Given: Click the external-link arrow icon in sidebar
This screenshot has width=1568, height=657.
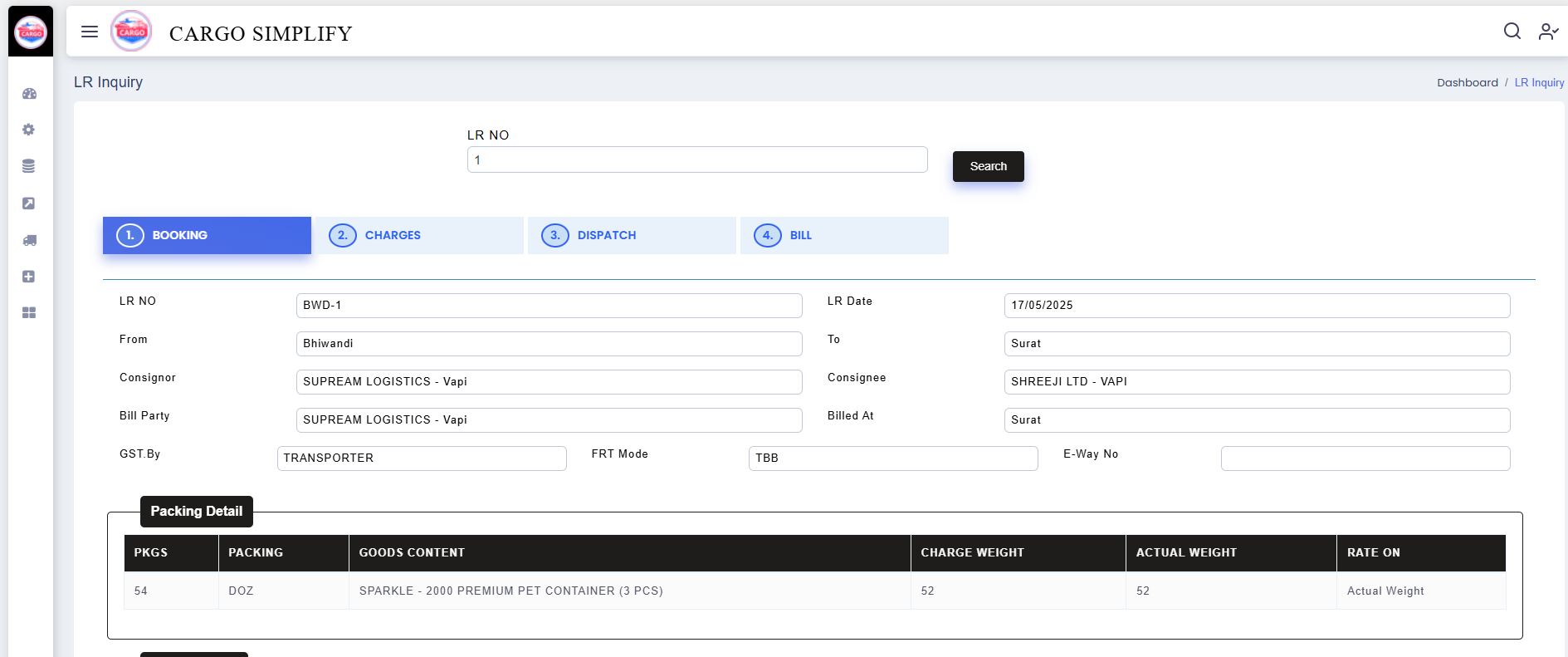Looking at the screenshot, I should [29, 203].
